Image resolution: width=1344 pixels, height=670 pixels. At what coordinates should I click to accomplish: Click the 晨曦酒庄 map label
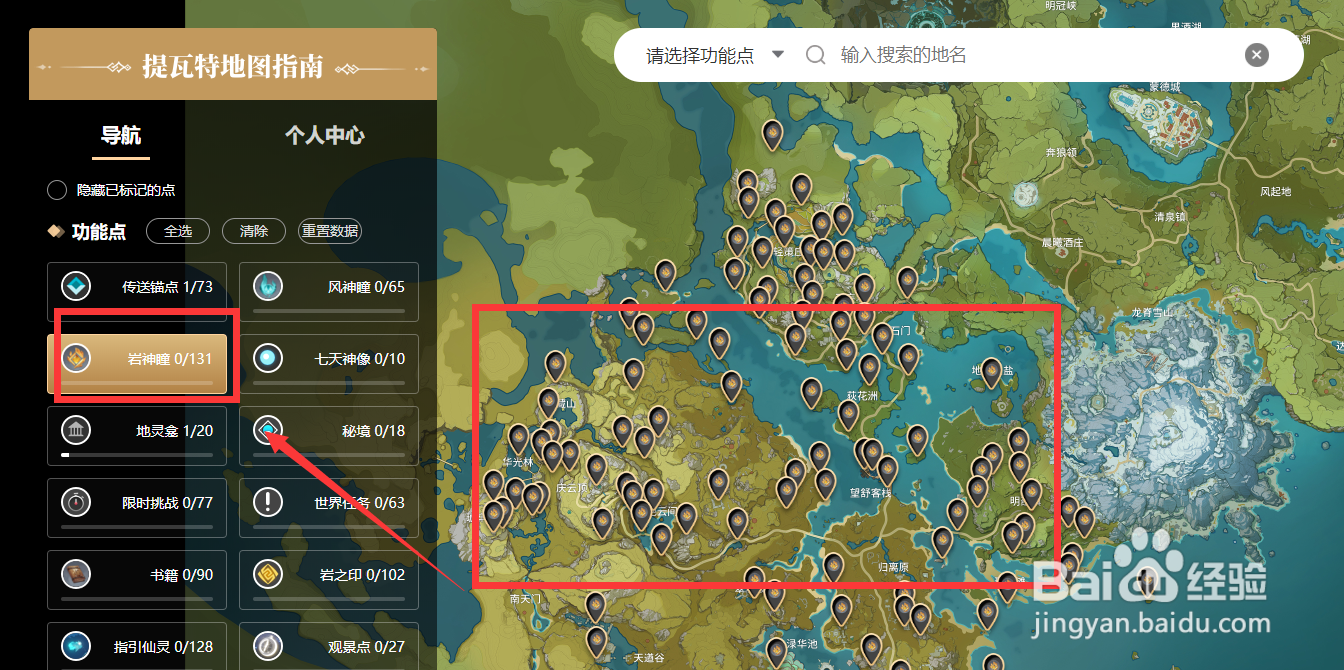(x=1062, y=243)
